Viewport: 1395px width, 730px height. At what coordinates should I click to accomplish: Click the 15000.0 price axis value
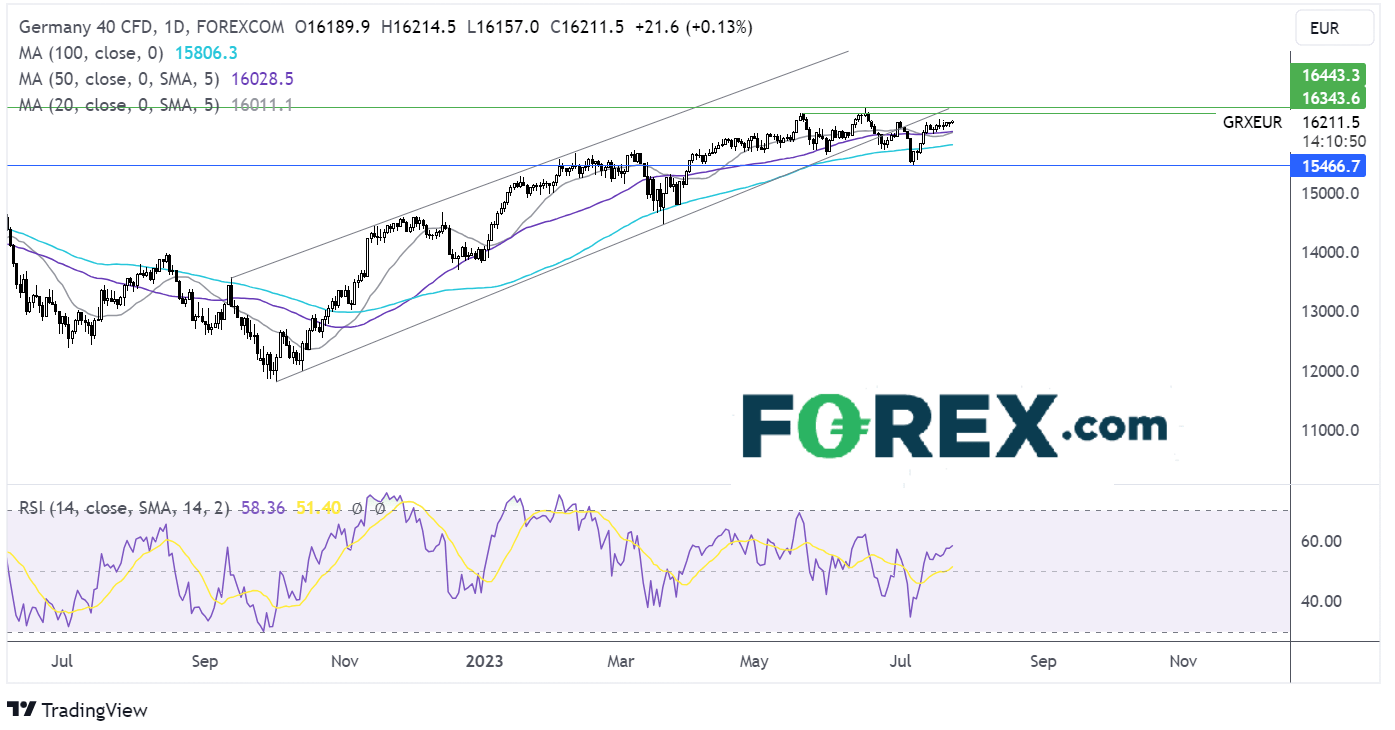pos(1331,193)
